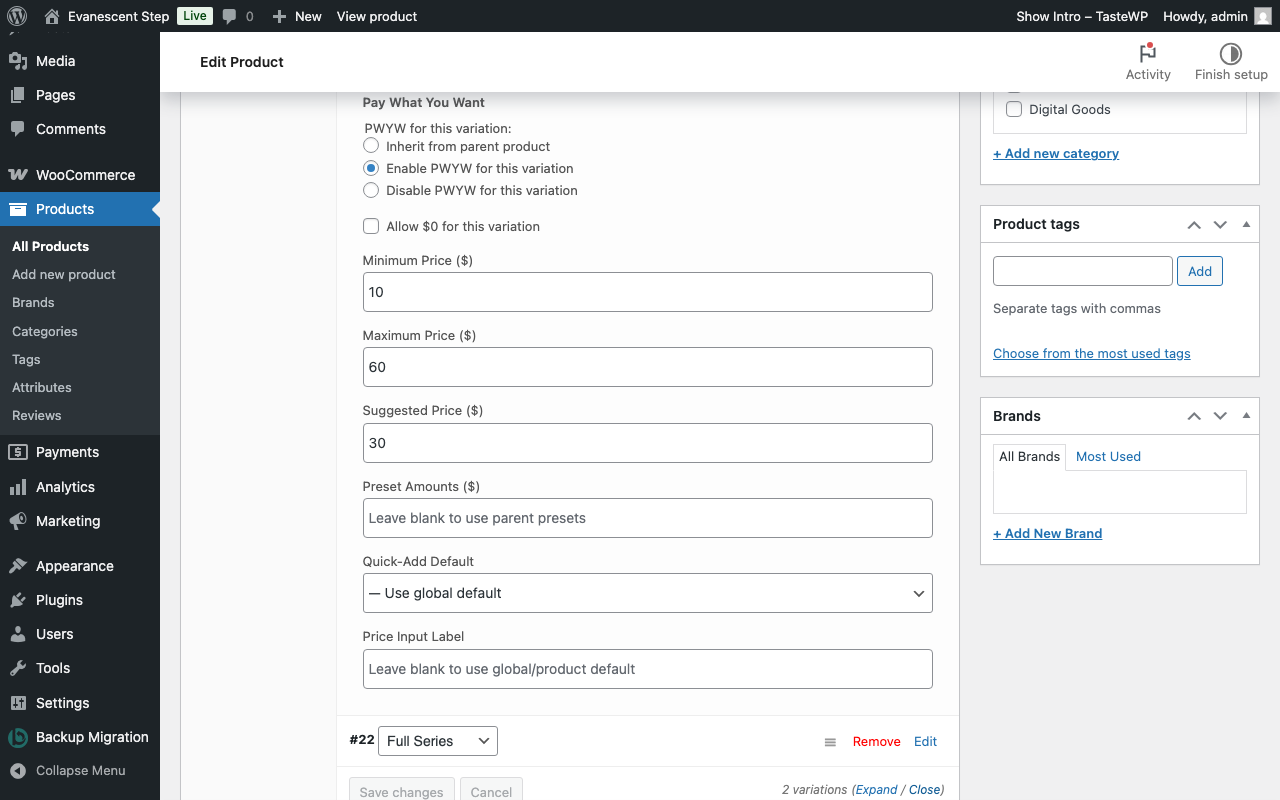This screenshot has height=800, width=1280.
Task: Click the Products archive icon
Action: [x=18, y=209]
